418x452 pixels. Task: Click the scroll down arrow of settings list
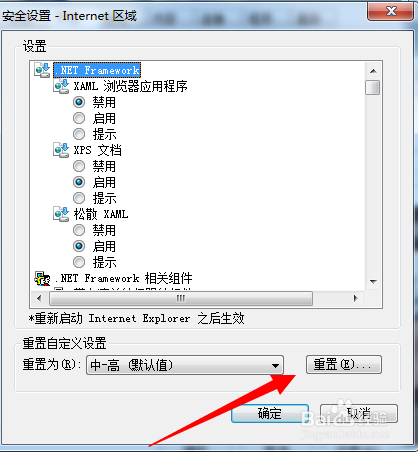pos(373,282)
